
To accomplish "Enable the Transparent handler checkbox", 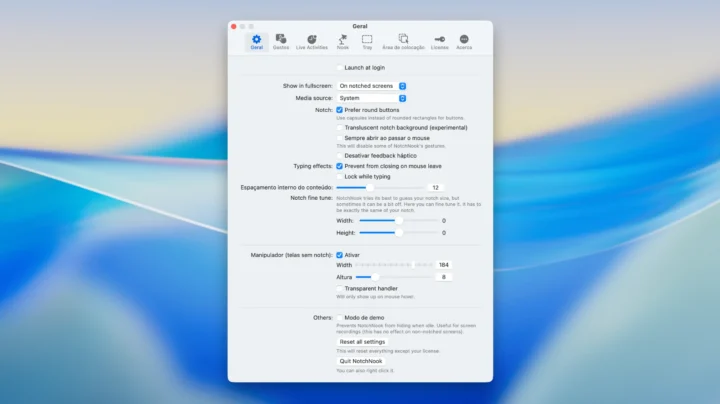I will [340, 288].
